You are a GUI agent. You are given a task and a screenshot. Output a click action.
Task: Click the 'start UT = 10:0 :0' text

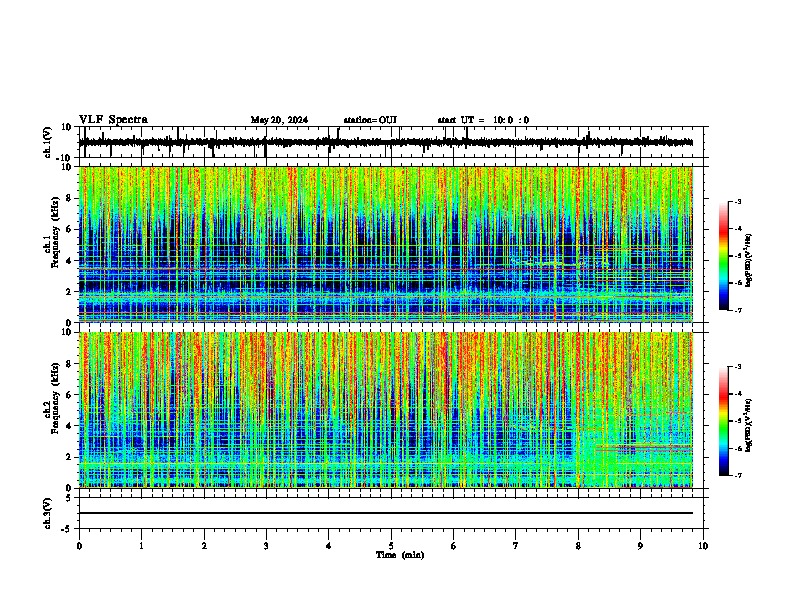click(x=483, y=120)
